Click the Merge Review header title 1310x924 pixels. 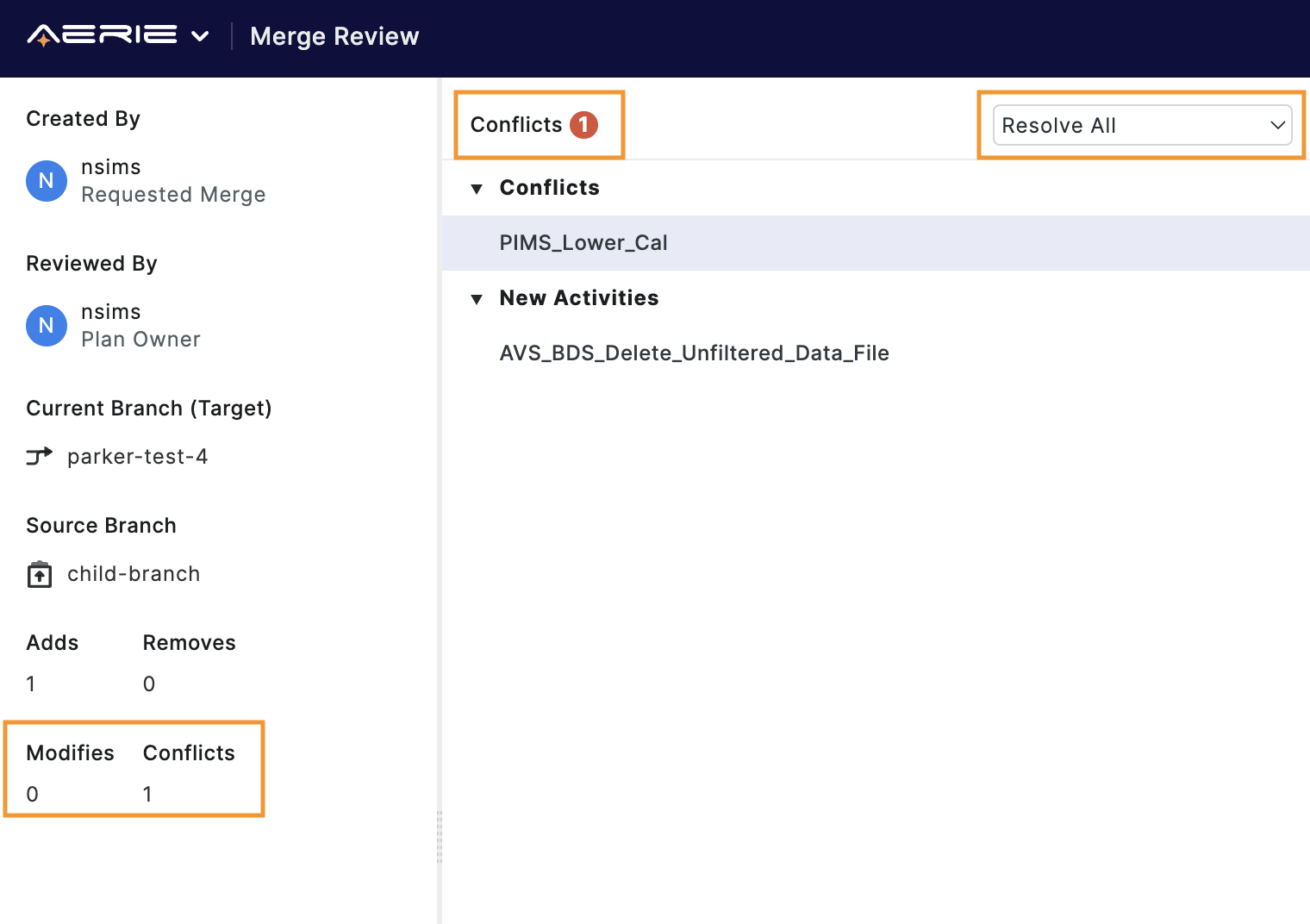pos(334,36)
